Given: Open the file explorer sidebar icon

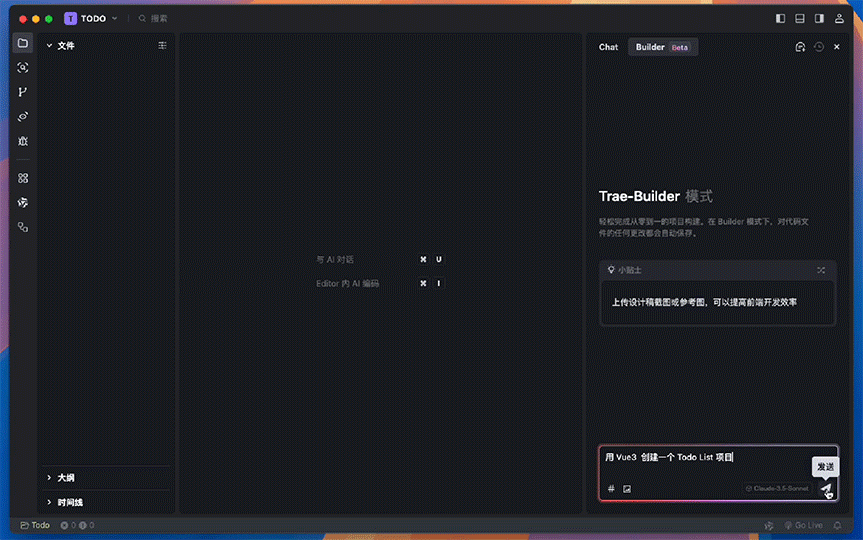Looking at the screenshot, I should (23, 43).
